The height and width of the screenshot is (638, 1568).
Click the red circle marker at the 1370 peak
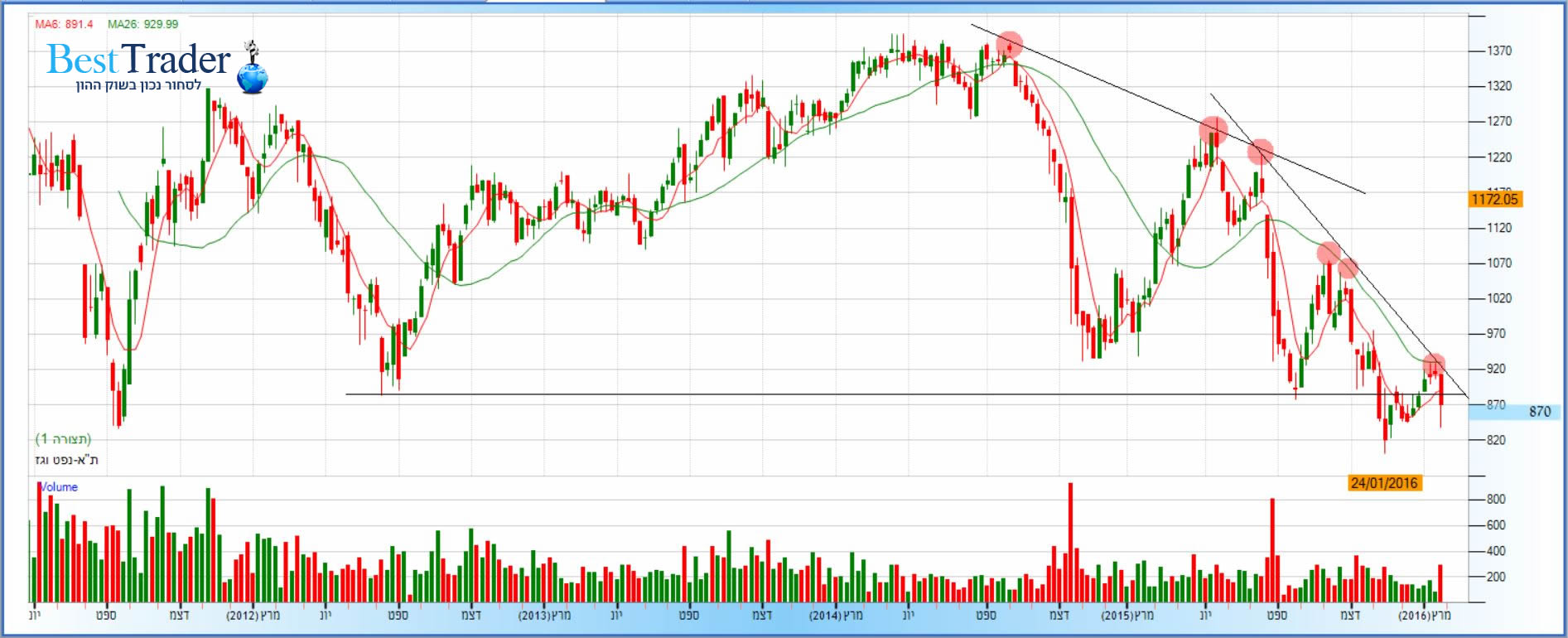tap(1009, 44)
